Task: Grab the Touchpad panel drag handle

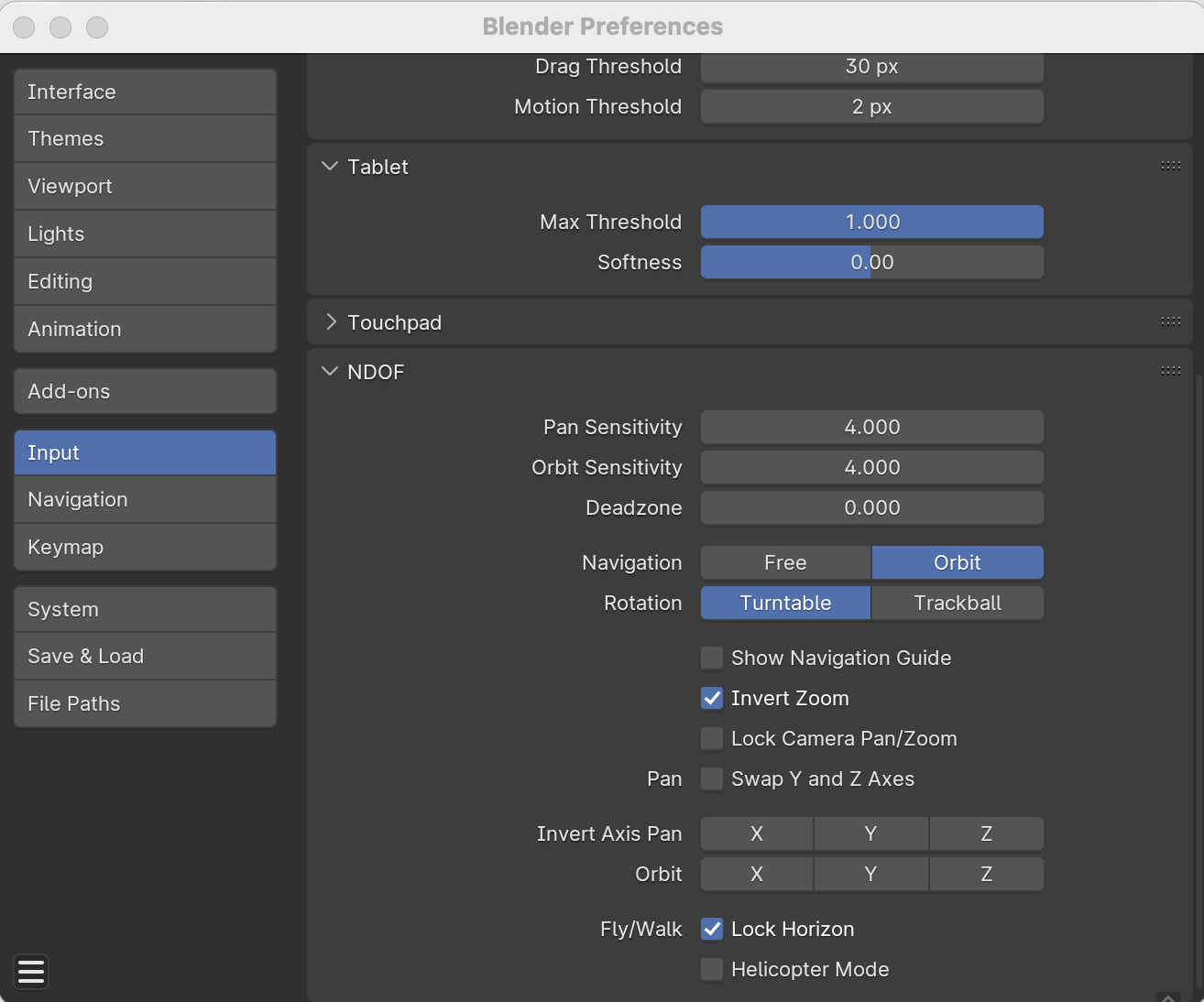Action: point(1170,321)
